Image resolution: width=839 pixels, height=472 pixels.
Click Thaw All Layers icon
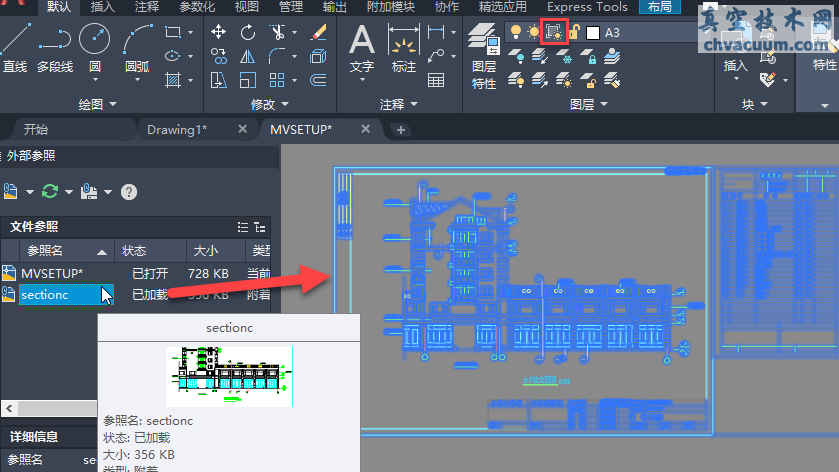[x=563, y=80]
